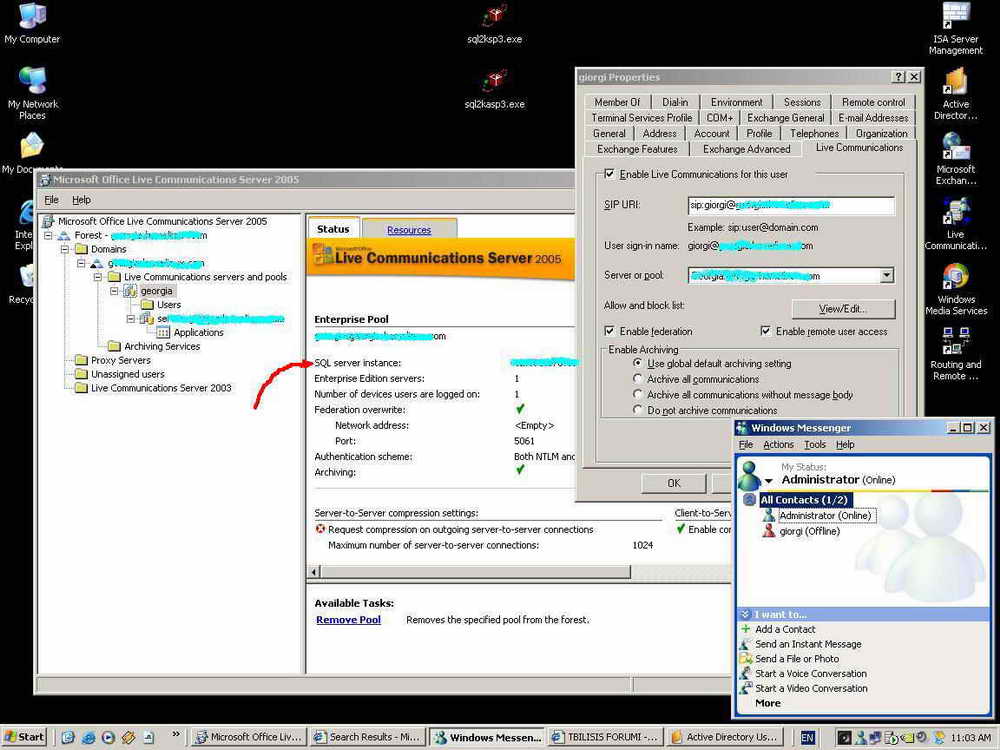This screenshot has width=1000, height=750.
Task: Open Help menu in Live Communications Server
Action: (x=82, y=200)
